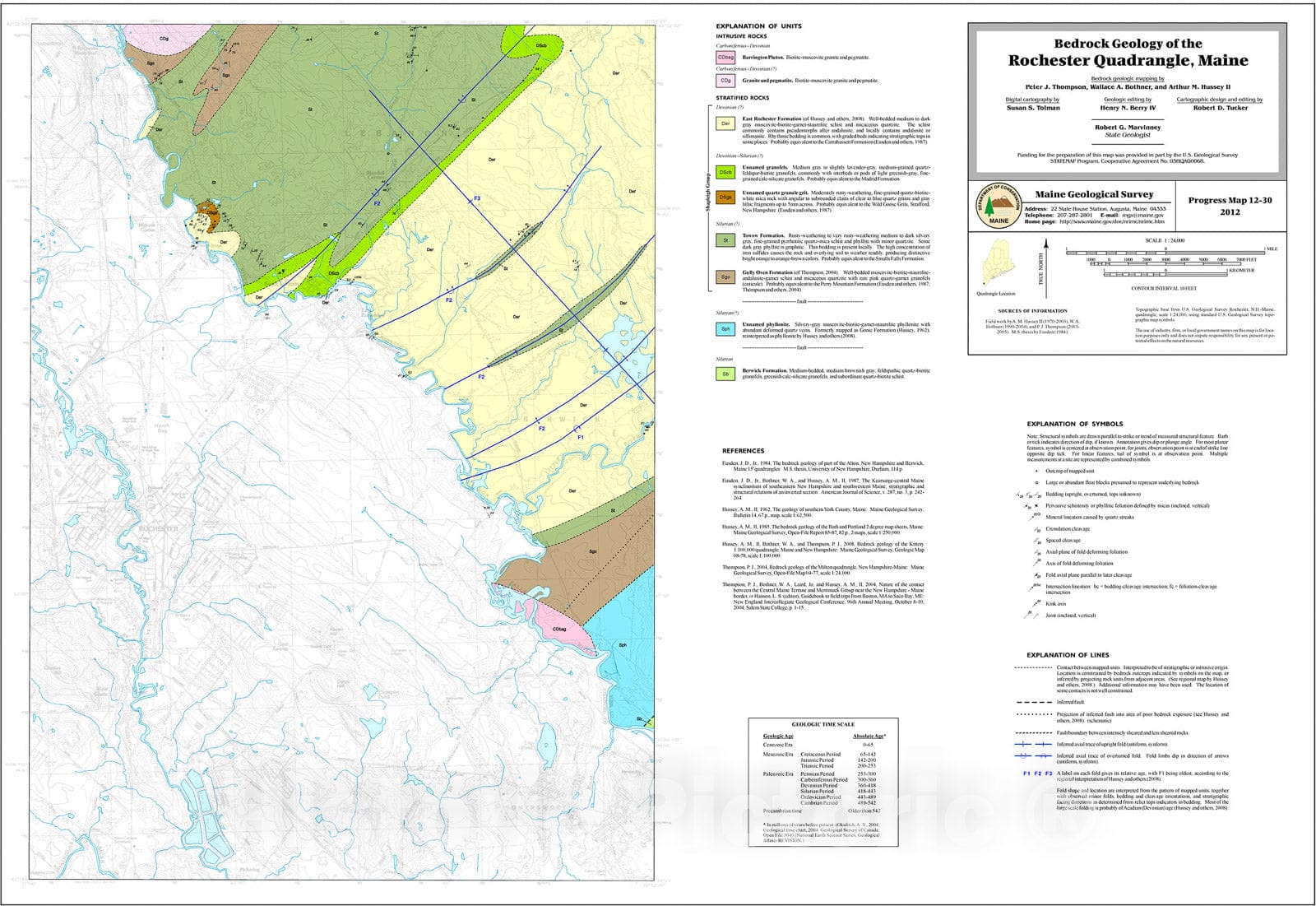This screenshot has height=906, width=1316.
Task: Click the 'Barrington Pluton' unit description
Action: click(x=805, y=58)
